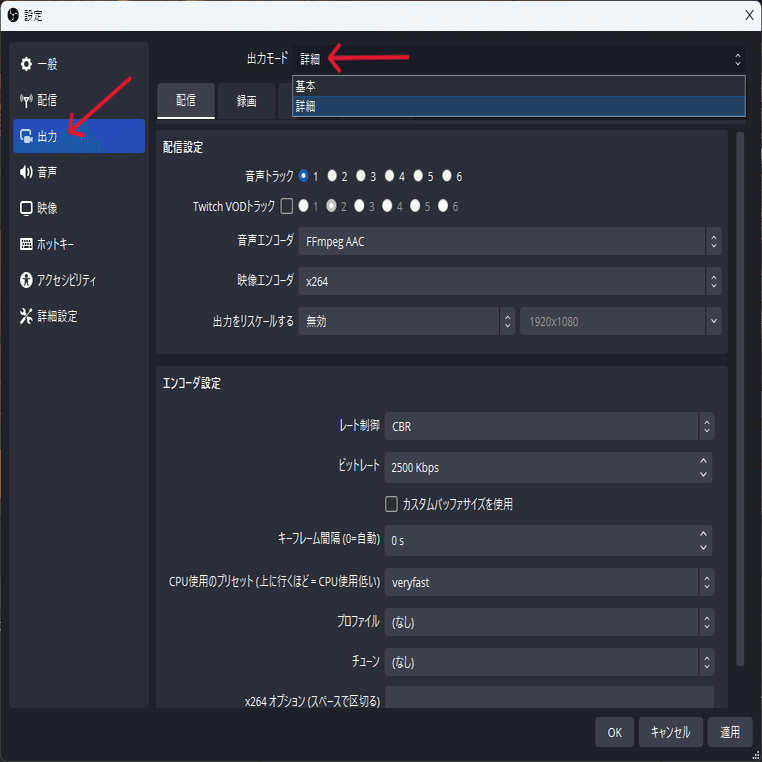The height and width of the screenshot is (762, 762).
Task: Open the 音声エンコーダ FFmpeg AAC dropdown
Action: pos(510,241)
